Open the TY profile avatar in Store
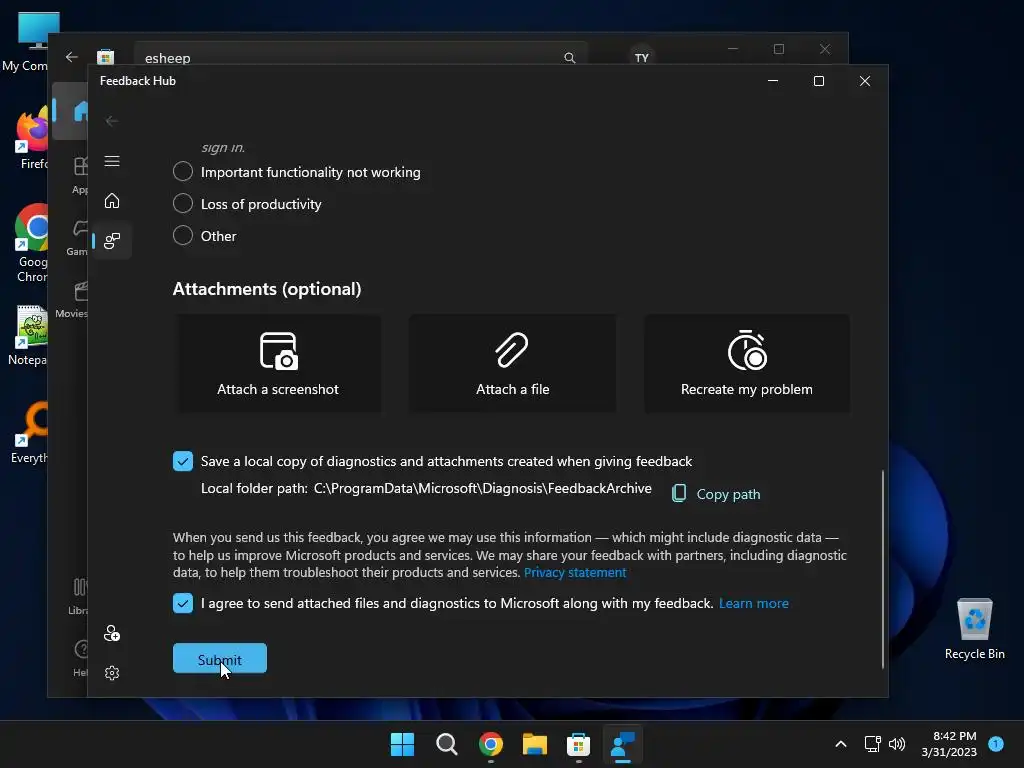The width and height of the screenshot is (1024, 768). point(642,57)
